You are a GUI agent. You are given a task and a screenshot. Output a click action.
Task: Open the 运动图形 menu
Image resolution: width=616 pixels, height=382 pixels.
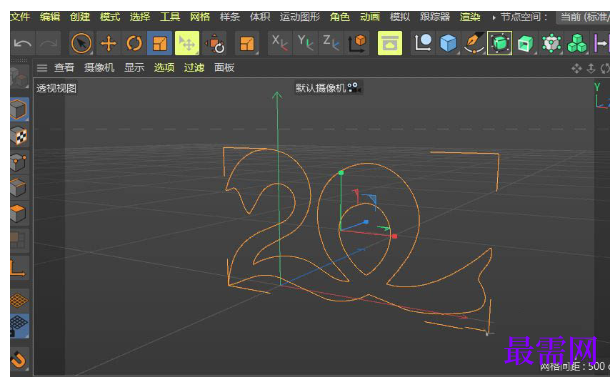coord(300,17)
